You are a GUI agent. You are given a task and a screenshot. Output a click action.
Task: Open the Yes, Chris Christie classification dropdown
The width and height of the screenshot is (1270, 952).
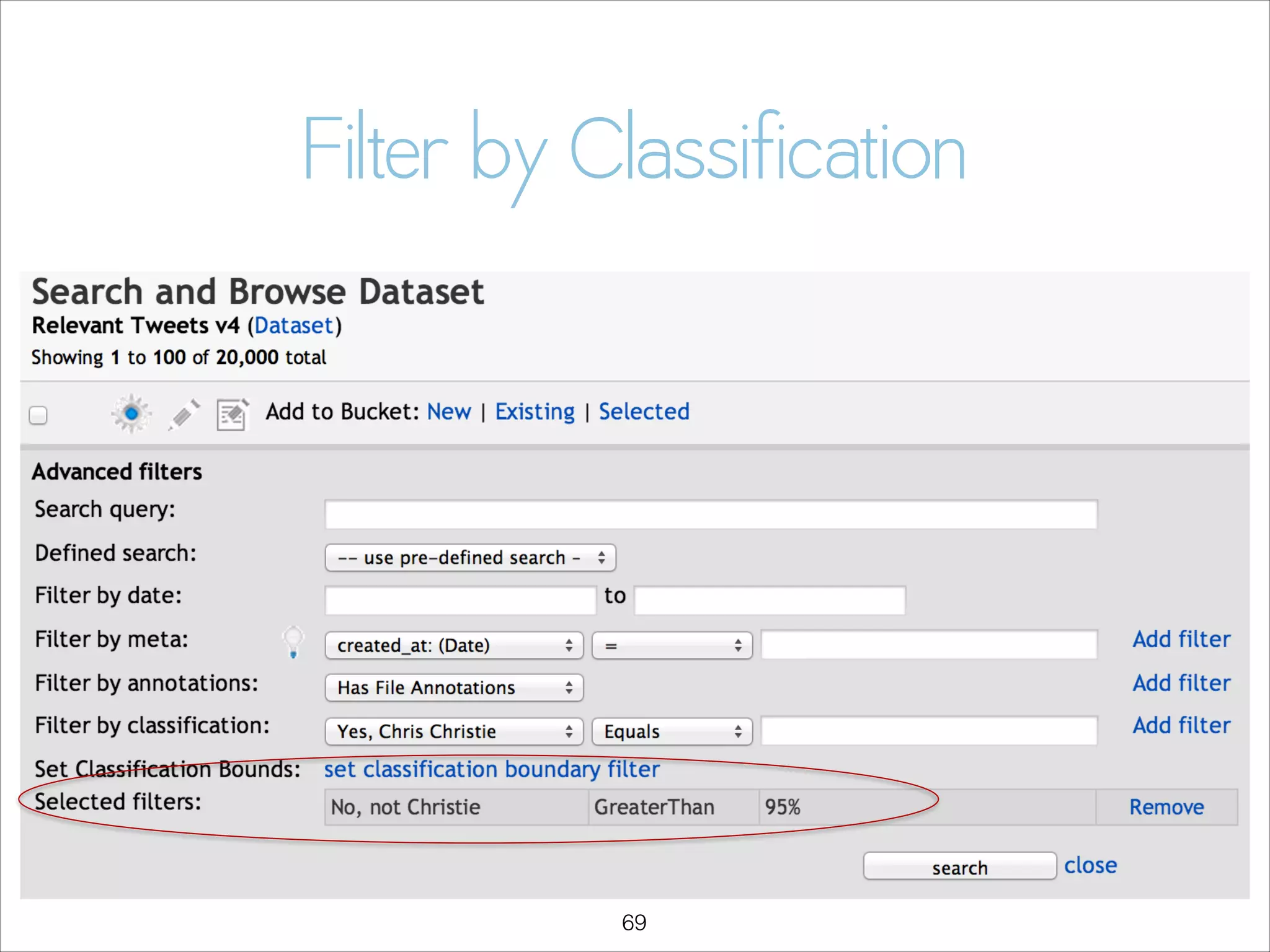coord(454,732)
